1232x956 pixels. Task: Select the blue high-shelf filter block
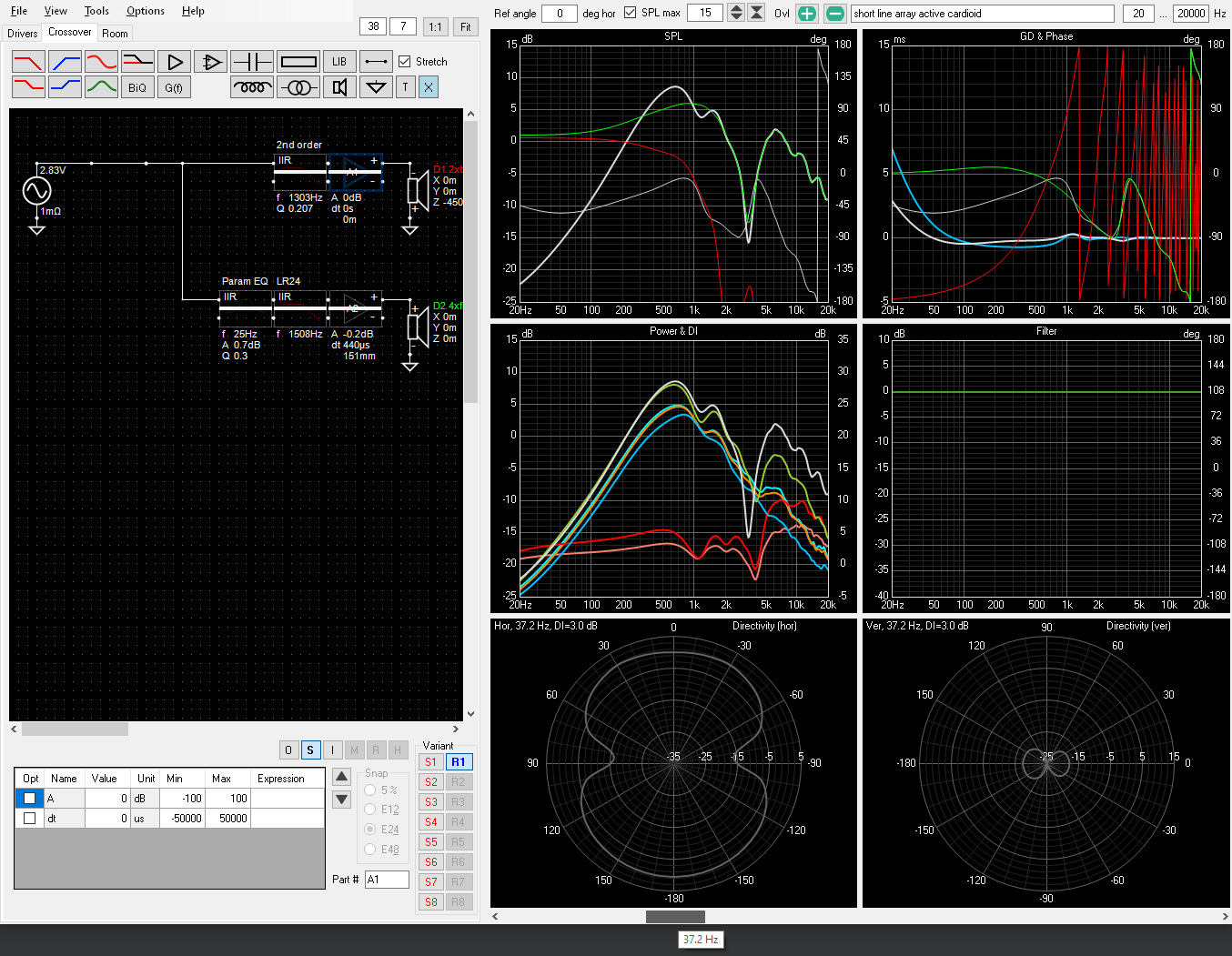65,87
